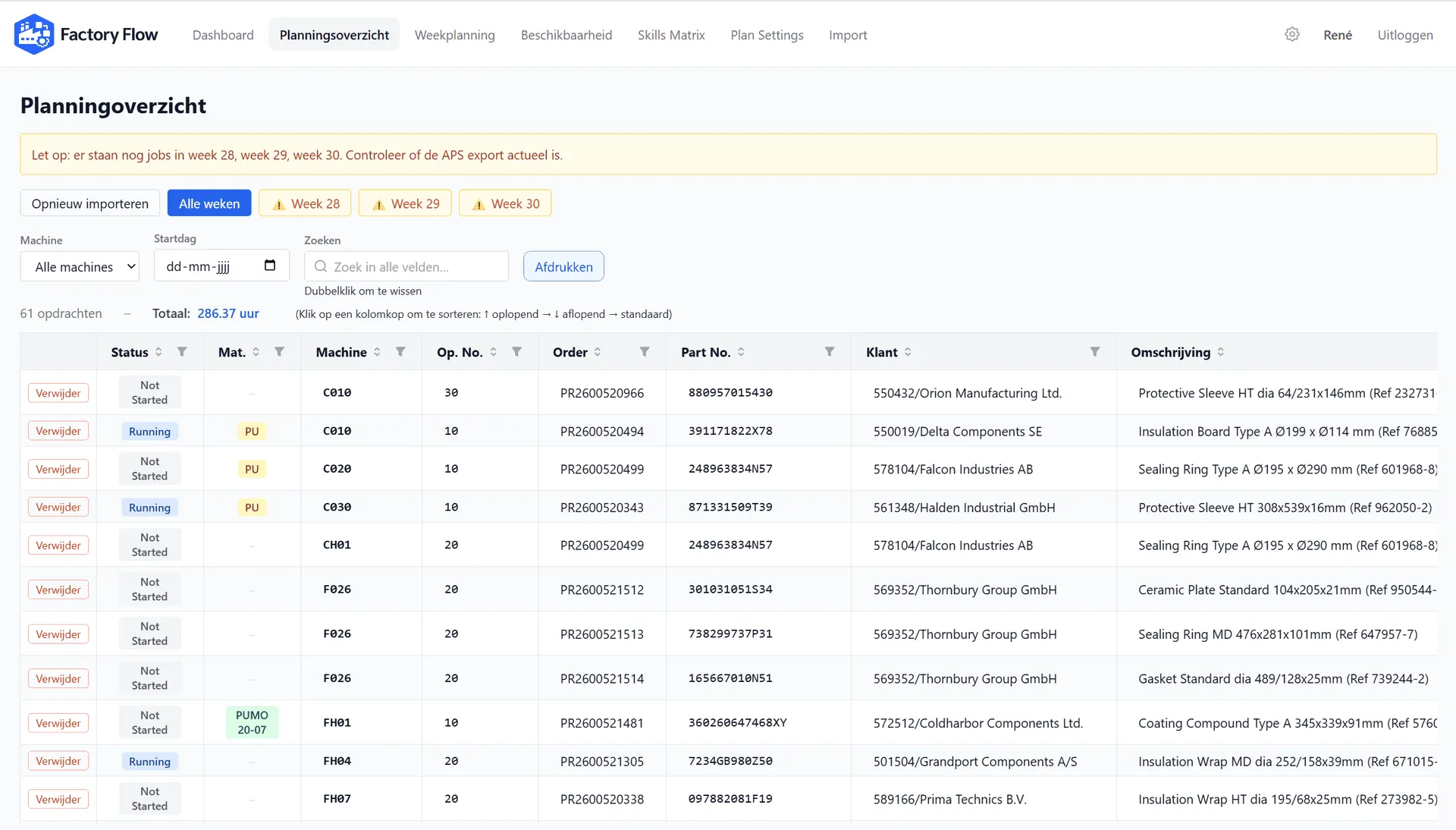Click the Startdag date field
The height and width of the screenshot is (830, 1456).
(221, 266)
